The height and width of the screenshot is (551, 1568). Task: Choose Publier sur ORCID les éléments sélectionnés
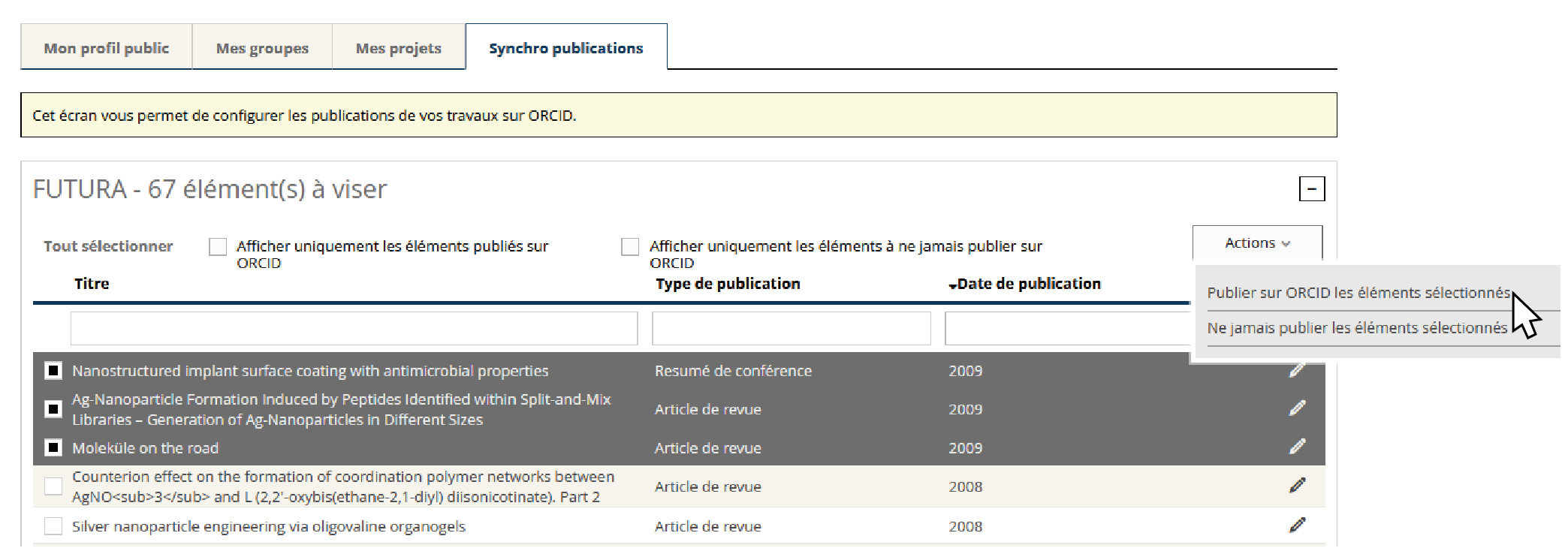(x=1358, y=293)
